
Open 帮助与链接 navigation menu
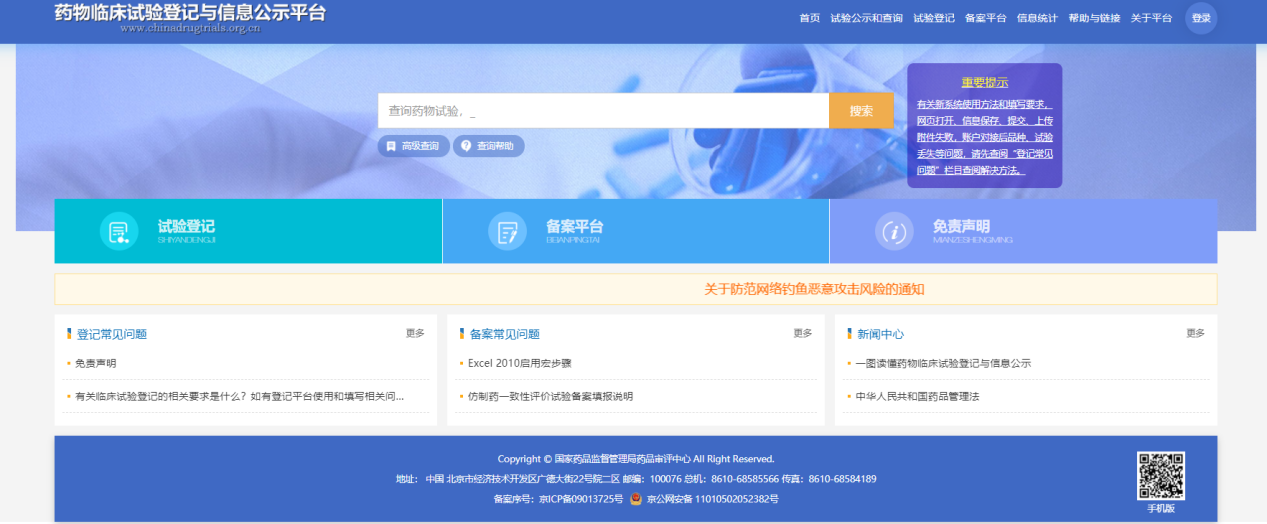click(x=1094, y=18)
